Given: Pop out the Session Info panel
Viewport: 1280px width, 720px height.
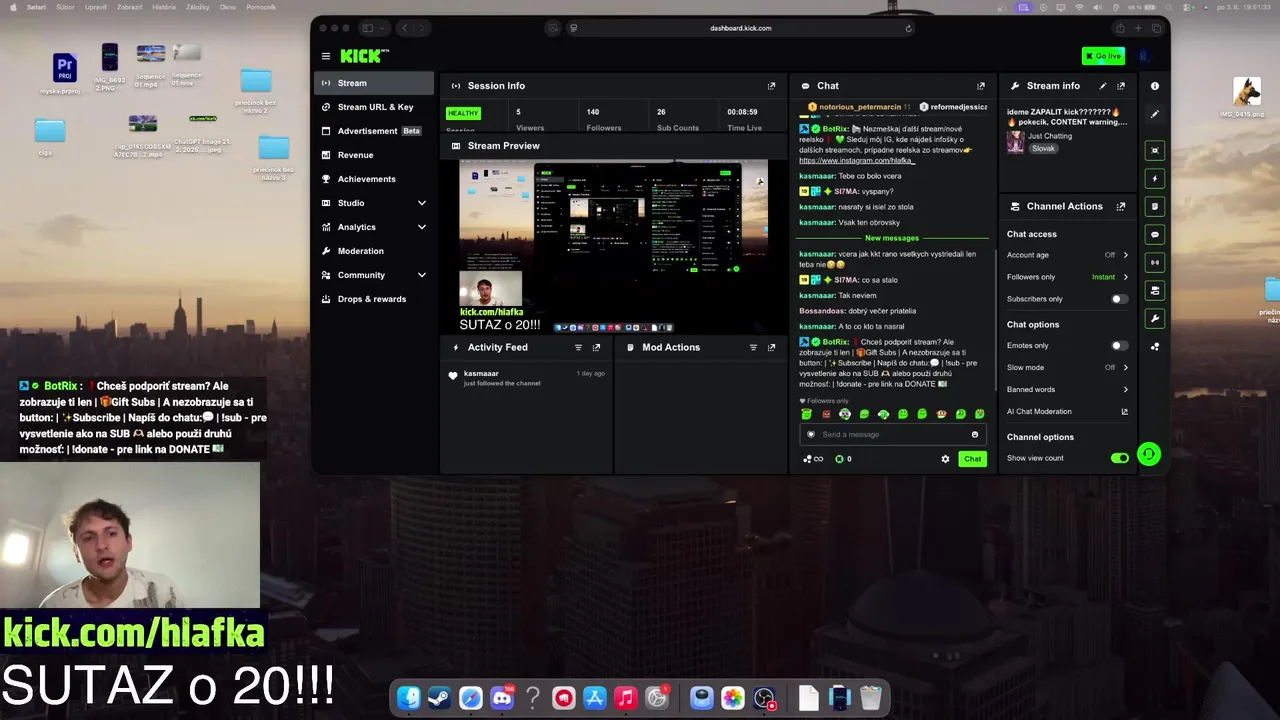Looking at the screenshot, I should pos(771,86).
